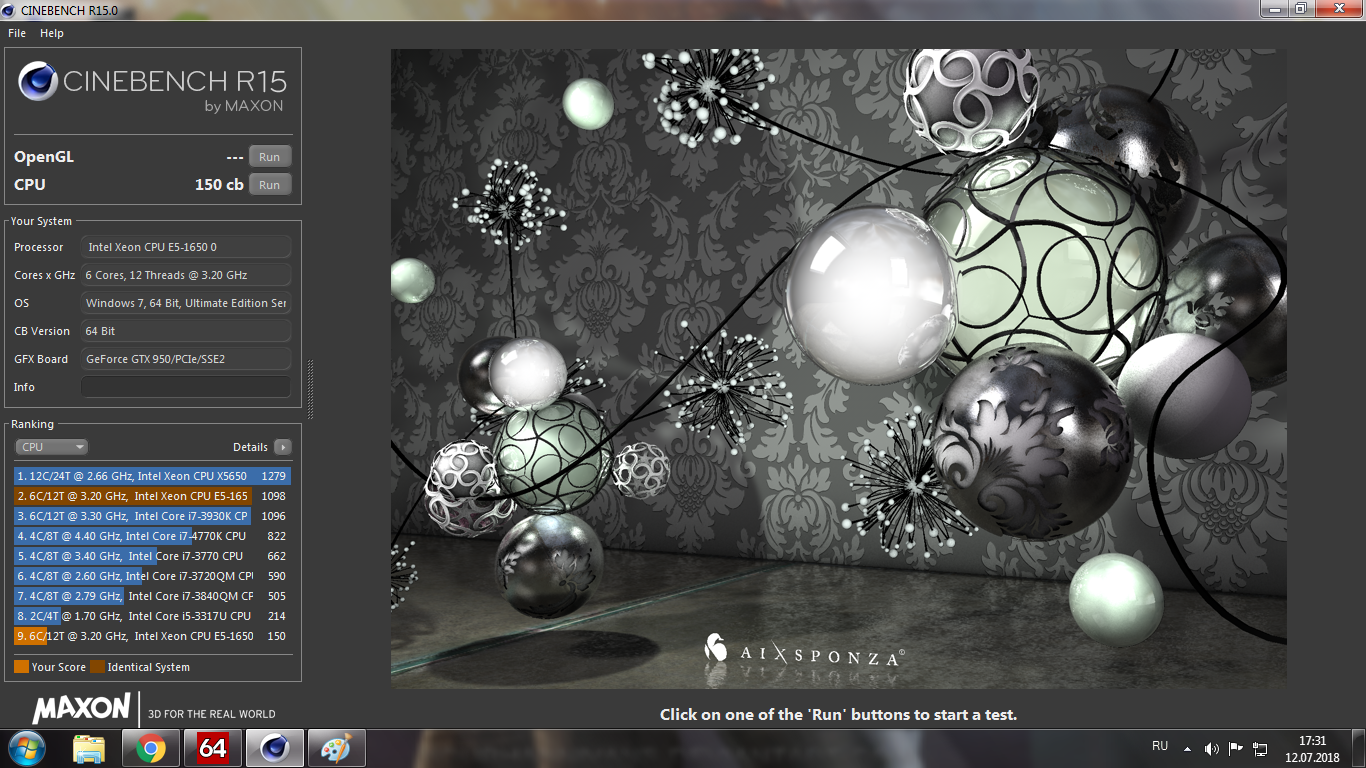
Task: Click the Cinebench R15 logo icon
Action: 38,81
